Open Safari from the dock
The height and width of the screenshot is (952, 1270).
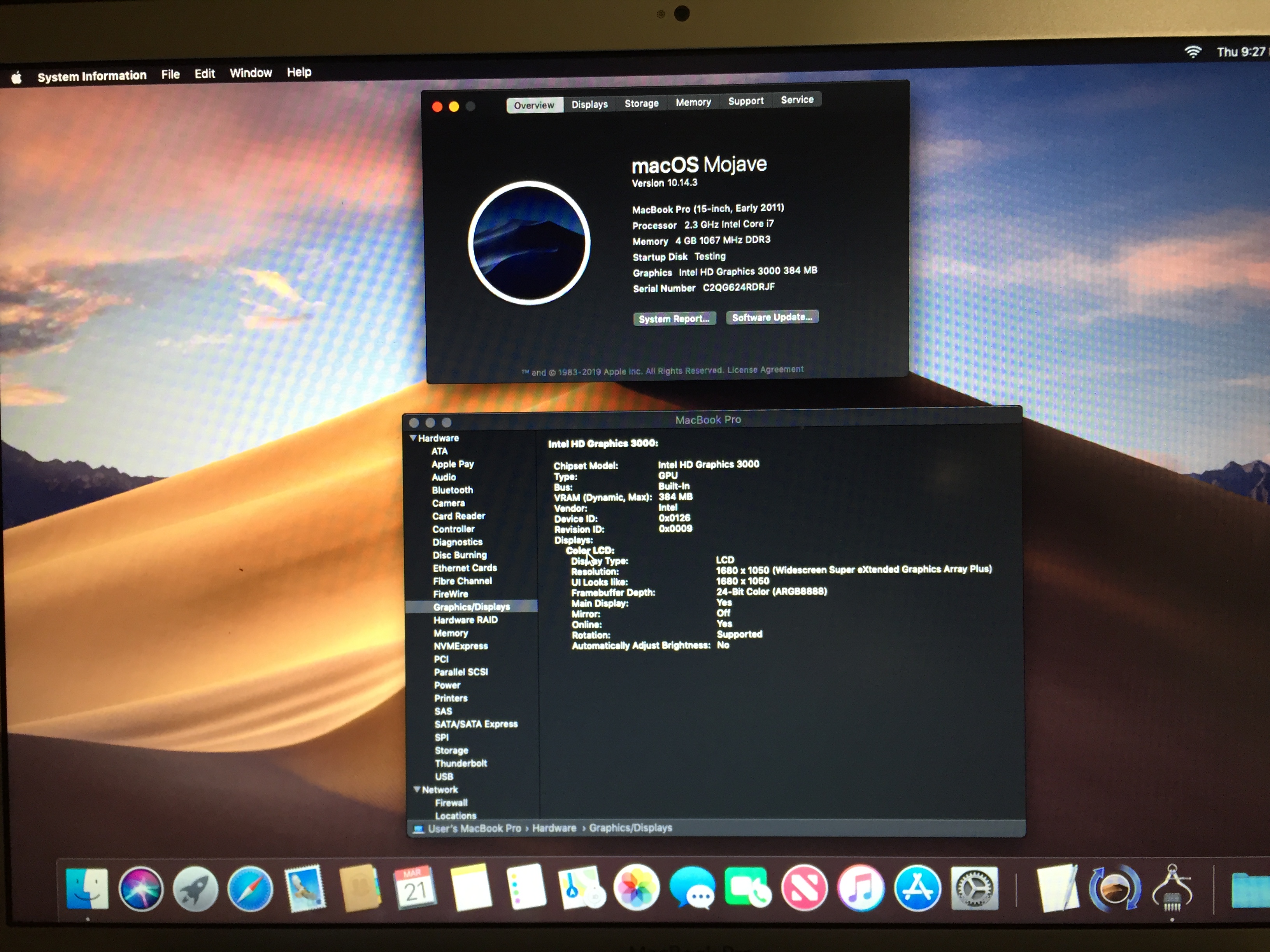[250, 889]
